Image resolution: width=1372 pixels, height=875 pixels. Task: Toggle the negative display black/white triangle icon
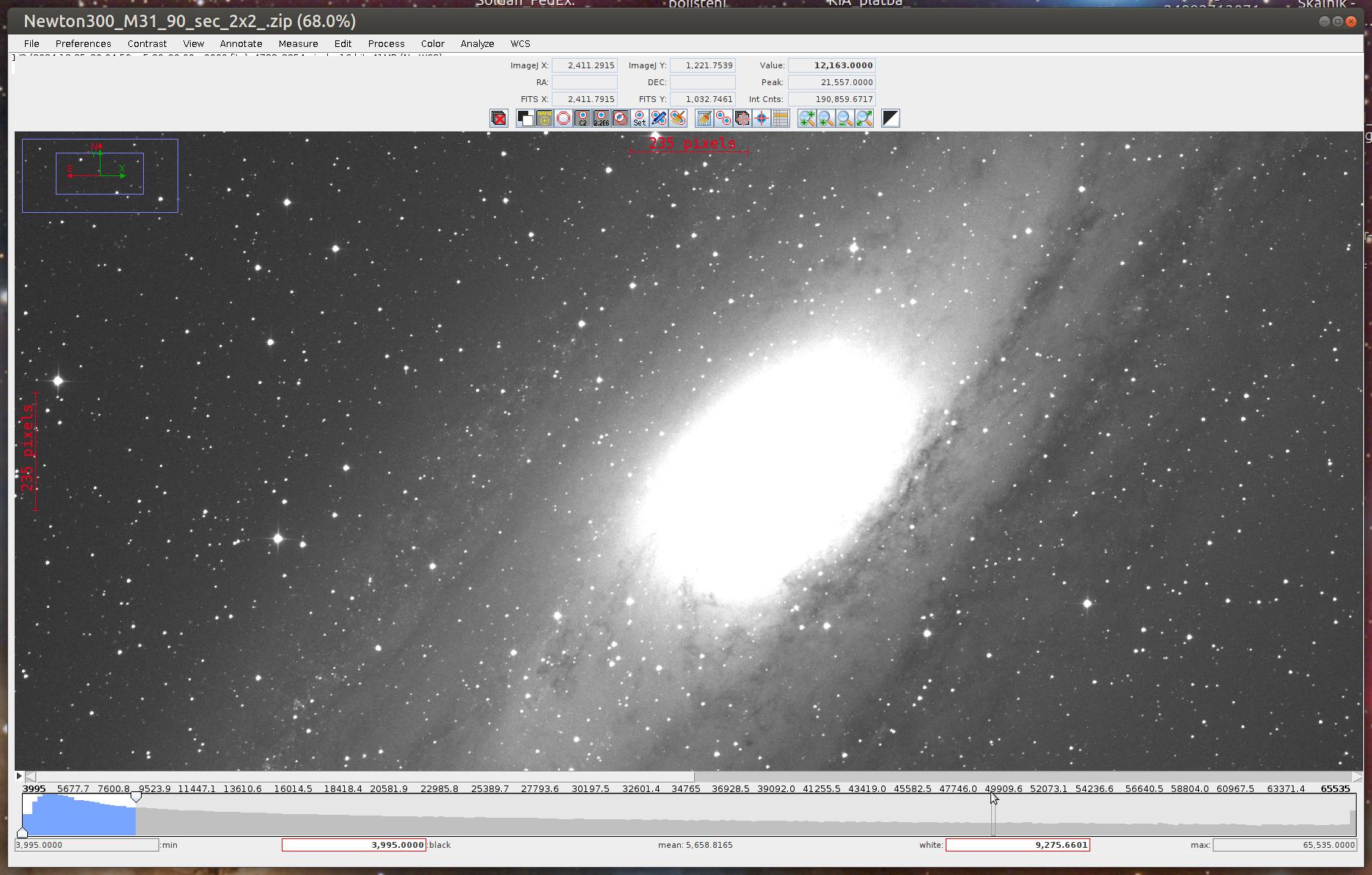coord(891,118)
